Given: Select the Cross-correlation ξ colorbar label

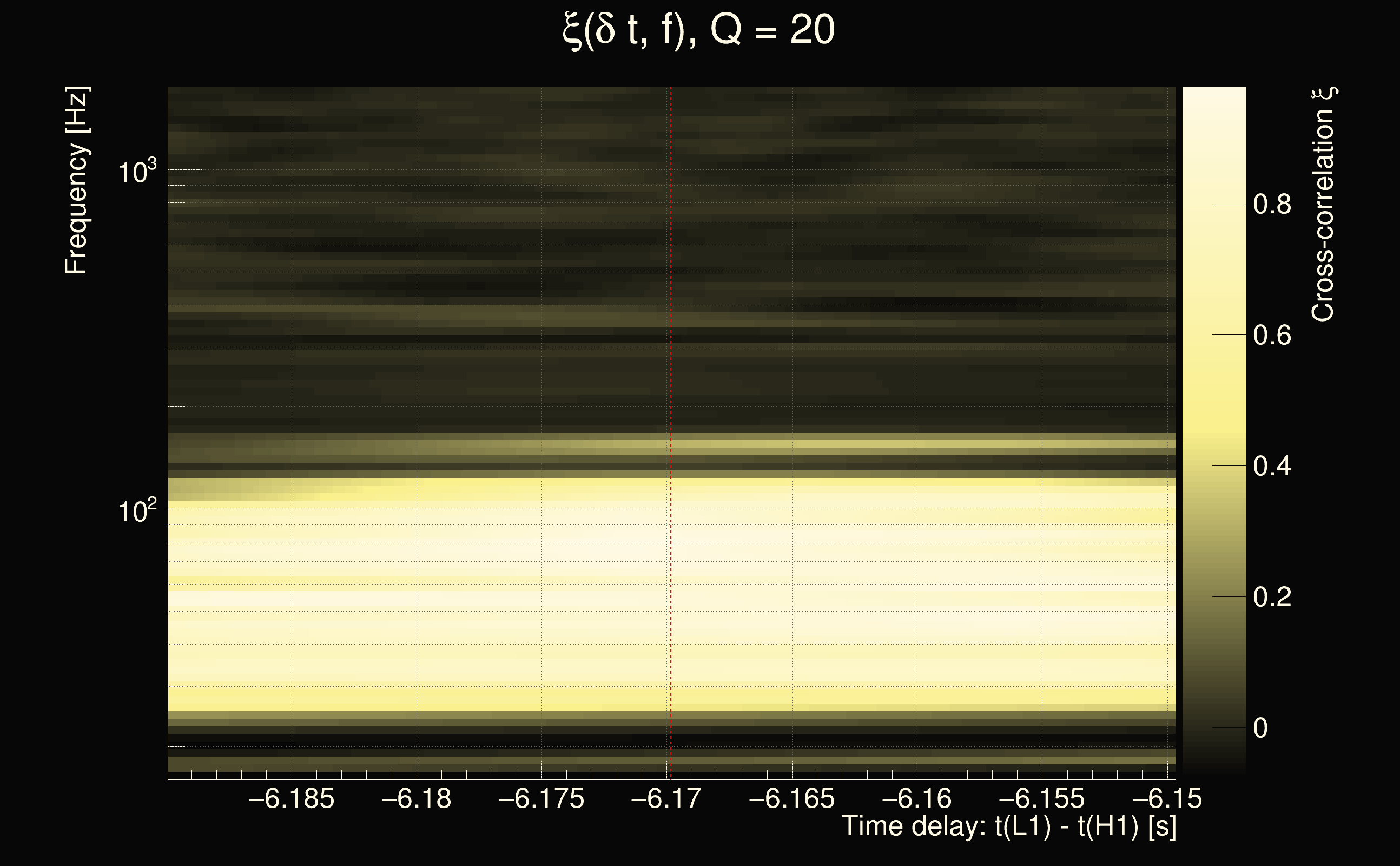Looking at the screenshot, I should point(1324,205).
